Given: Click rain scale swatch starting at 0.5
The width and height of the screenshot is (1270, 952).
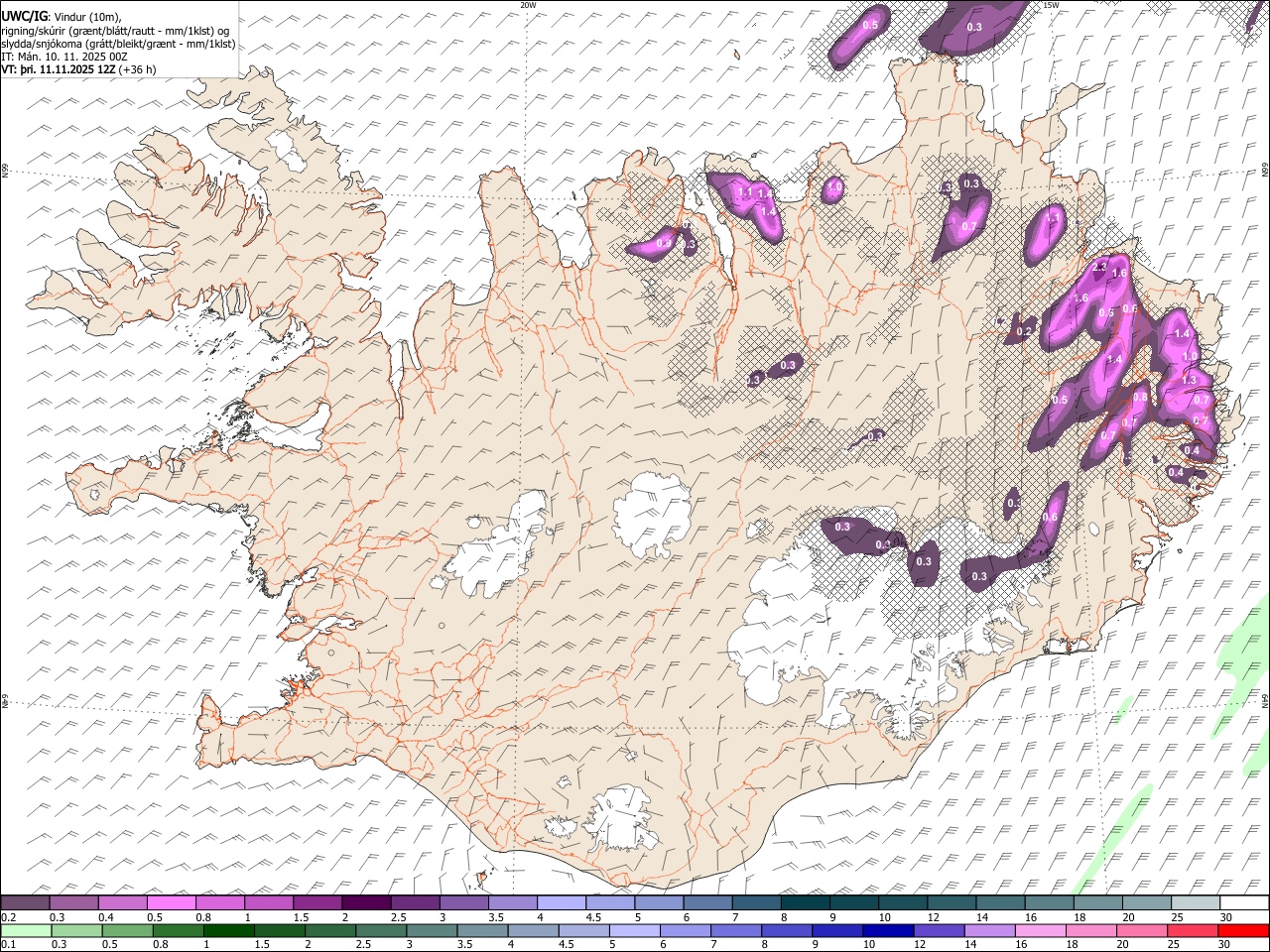Looking at the screenshot, I should click(x=127, y=930).
